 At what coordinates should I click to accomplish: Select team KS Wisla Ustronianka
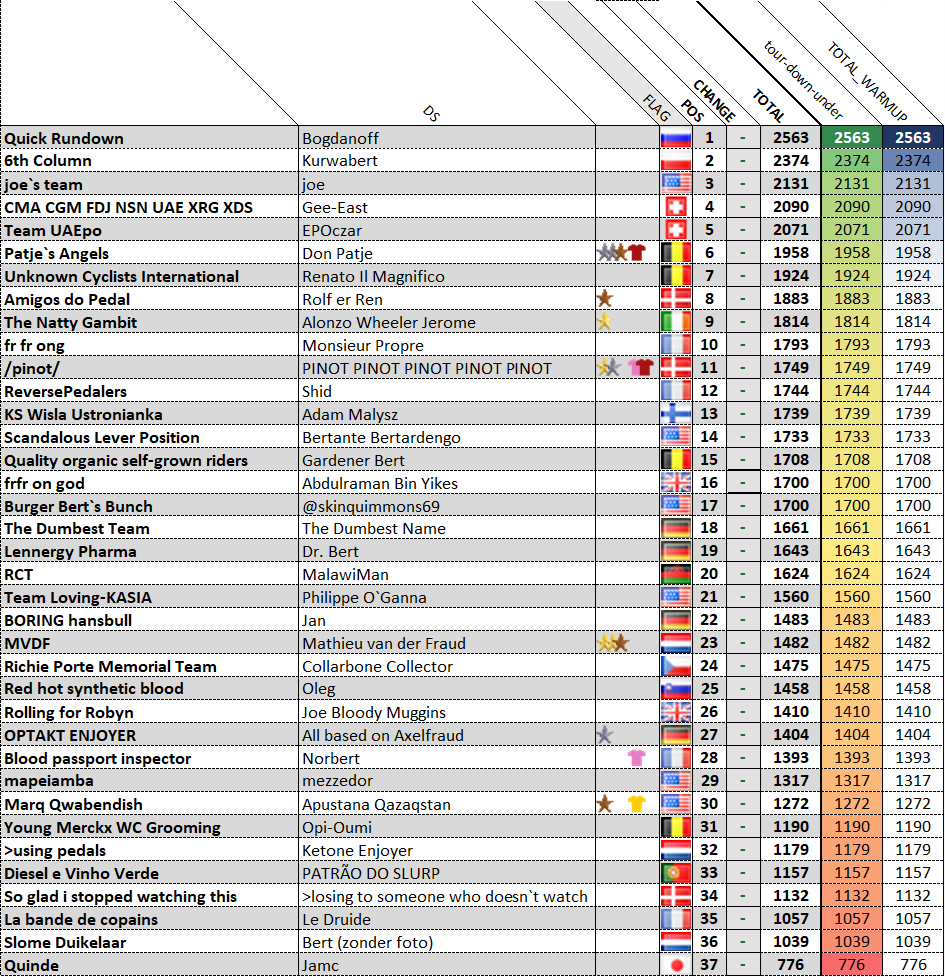pos(83,414)
